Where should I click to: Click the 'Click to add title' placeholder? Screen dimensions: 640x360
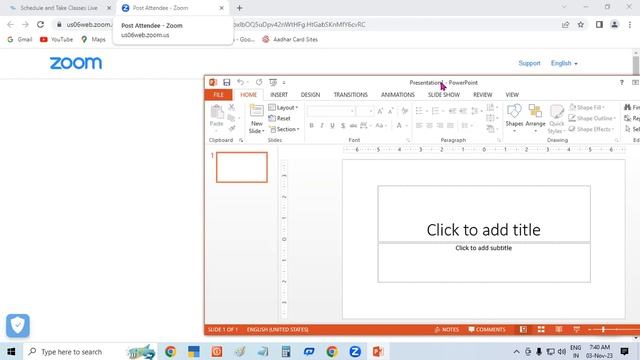click(x=484, y=214)
